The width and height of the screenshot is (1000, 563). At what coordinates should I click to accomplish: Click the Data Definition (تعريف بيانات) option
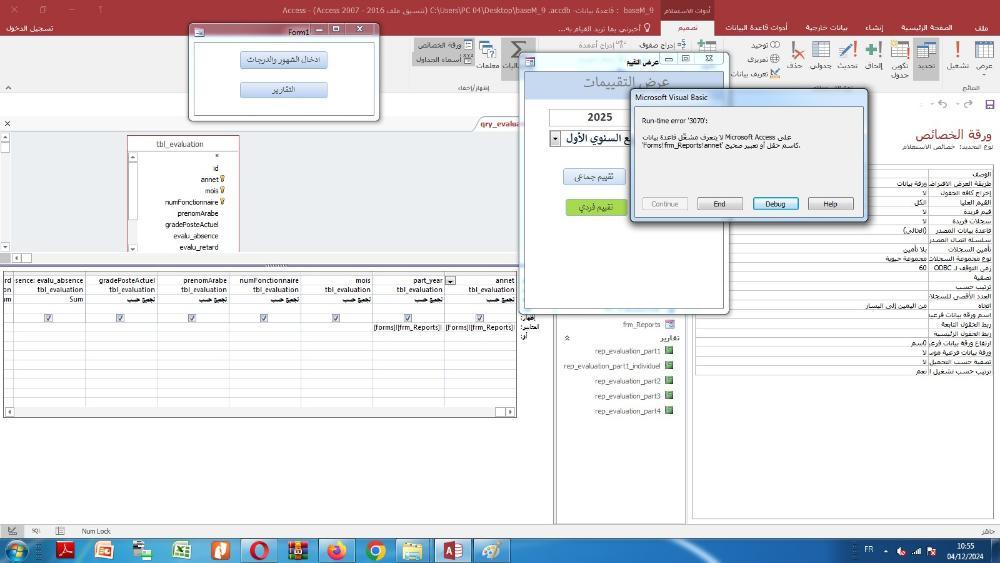click(756, 73)
